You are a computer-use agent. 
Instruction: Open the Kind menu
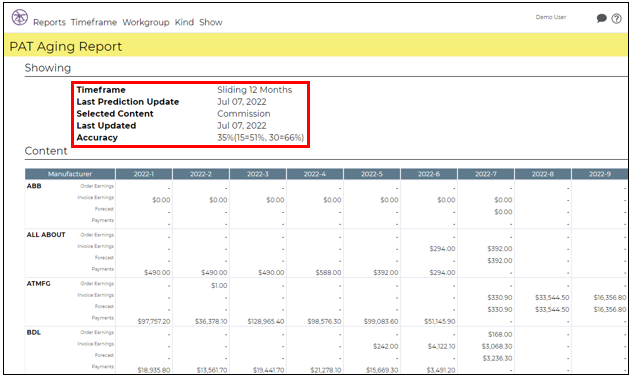[x=184, y=22]
